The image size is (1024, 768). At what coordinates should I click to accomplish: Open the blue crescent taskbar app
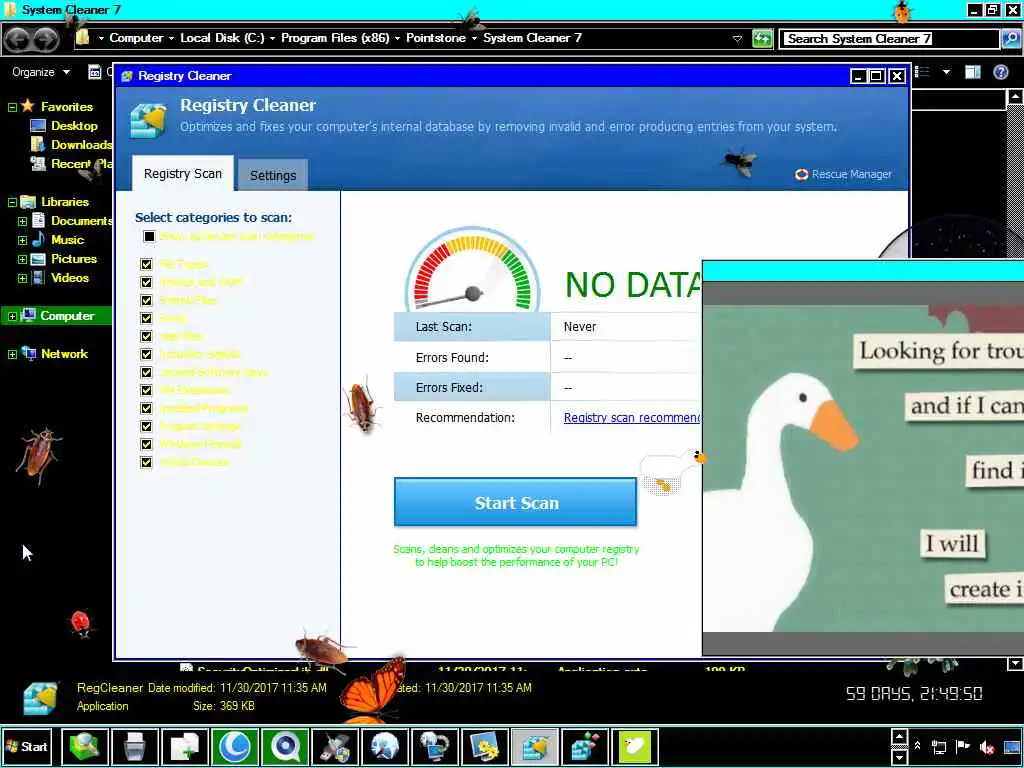234,746
